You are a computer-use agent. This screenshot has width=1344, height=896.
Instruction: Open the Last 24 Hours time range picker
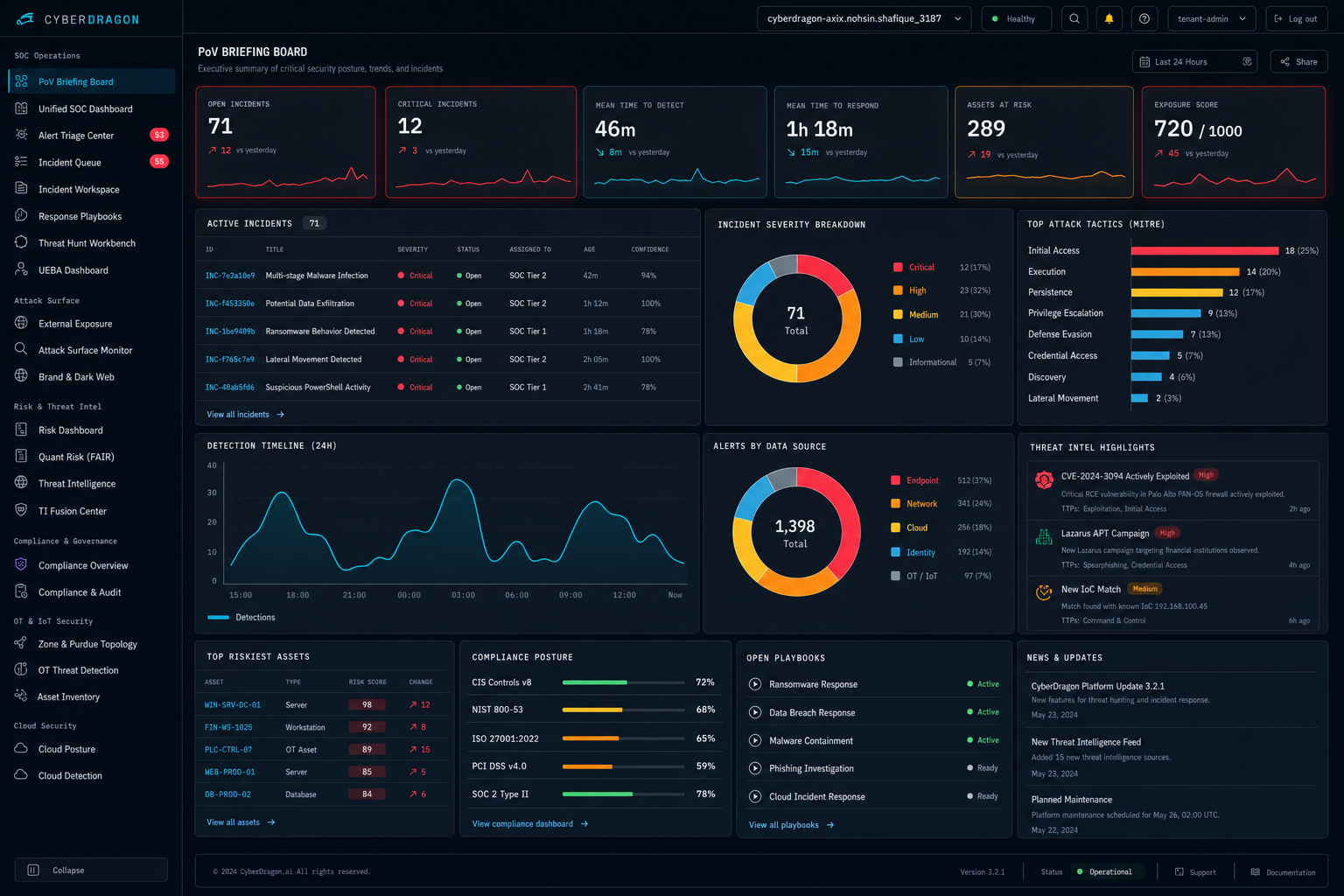coord(1194,61)
